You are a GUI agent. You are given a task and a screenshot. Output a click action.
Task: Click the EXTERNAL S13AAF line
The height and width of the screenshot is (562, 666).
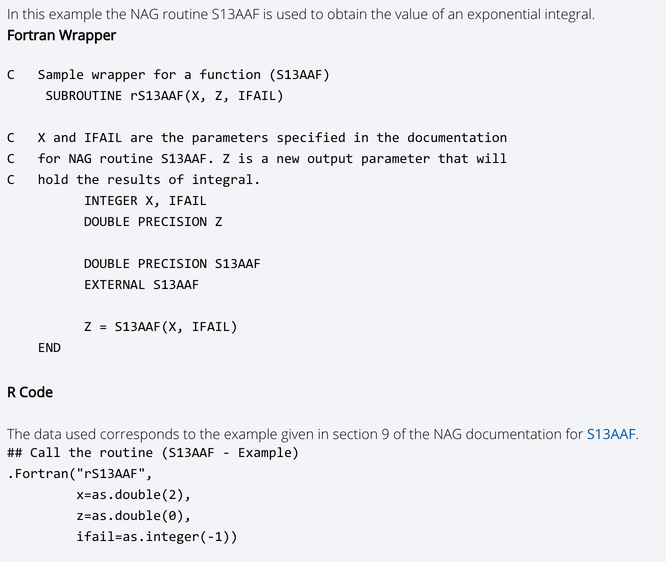click(141, 285)
